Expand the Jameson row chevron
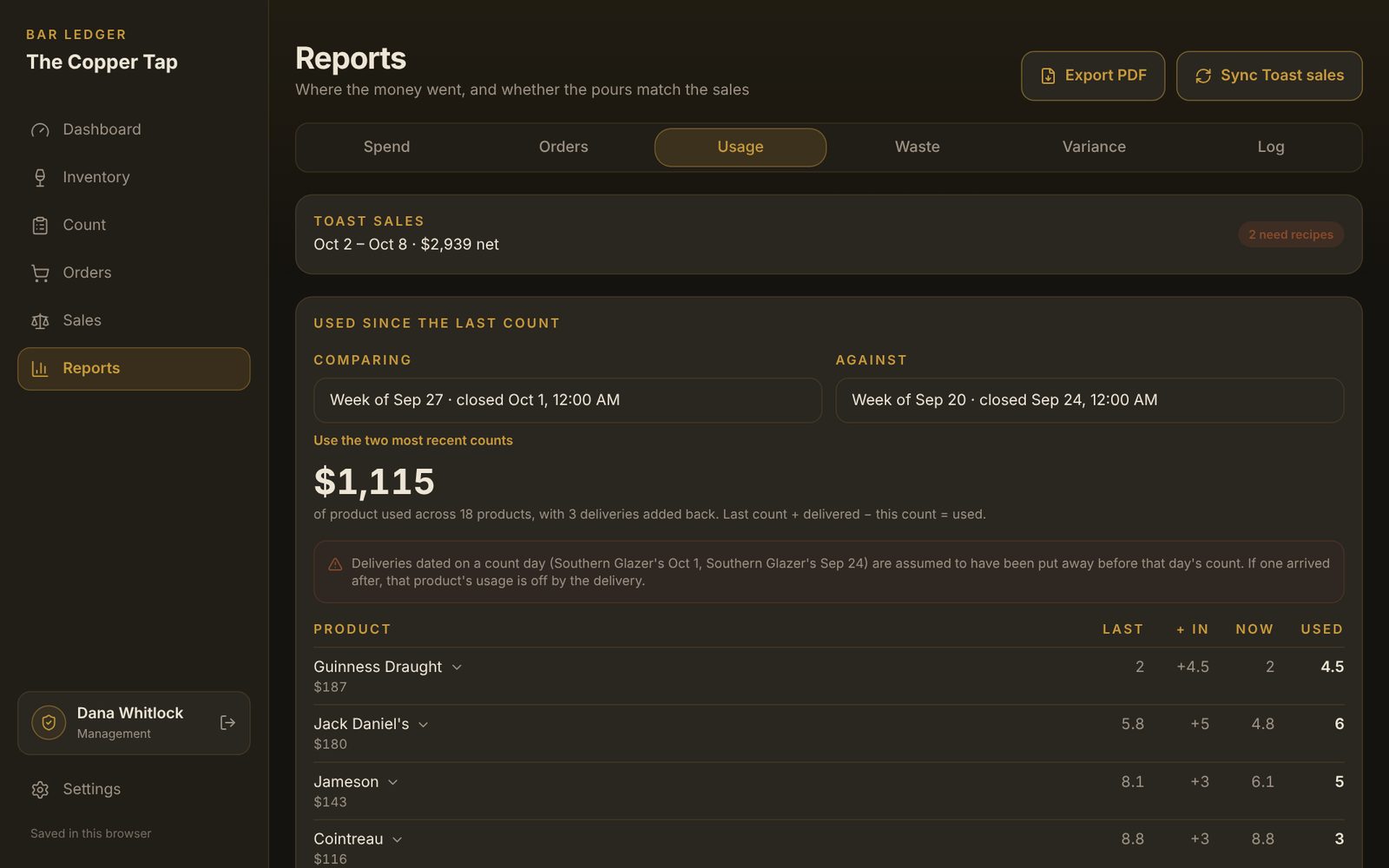The image size is (1389, 868). 393,782
